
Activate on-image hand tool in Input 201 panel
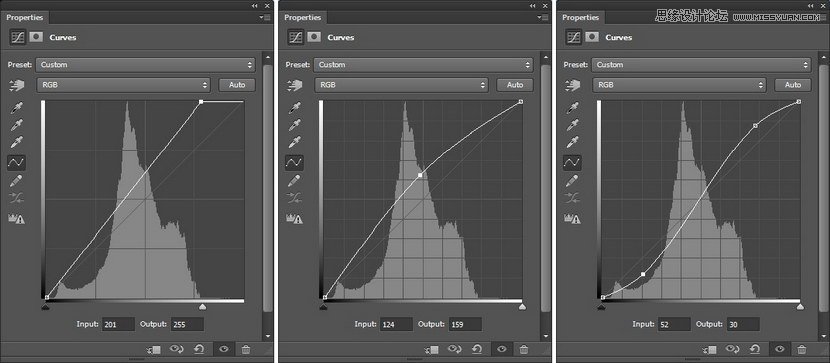(x=17, y=85)
